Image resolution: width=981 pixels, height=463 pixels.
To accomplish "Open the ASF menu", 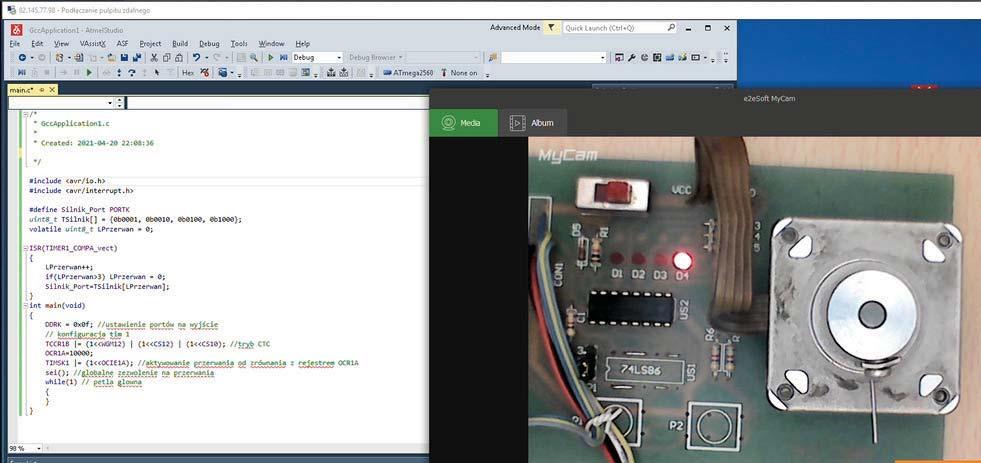I will click(122, 44).
